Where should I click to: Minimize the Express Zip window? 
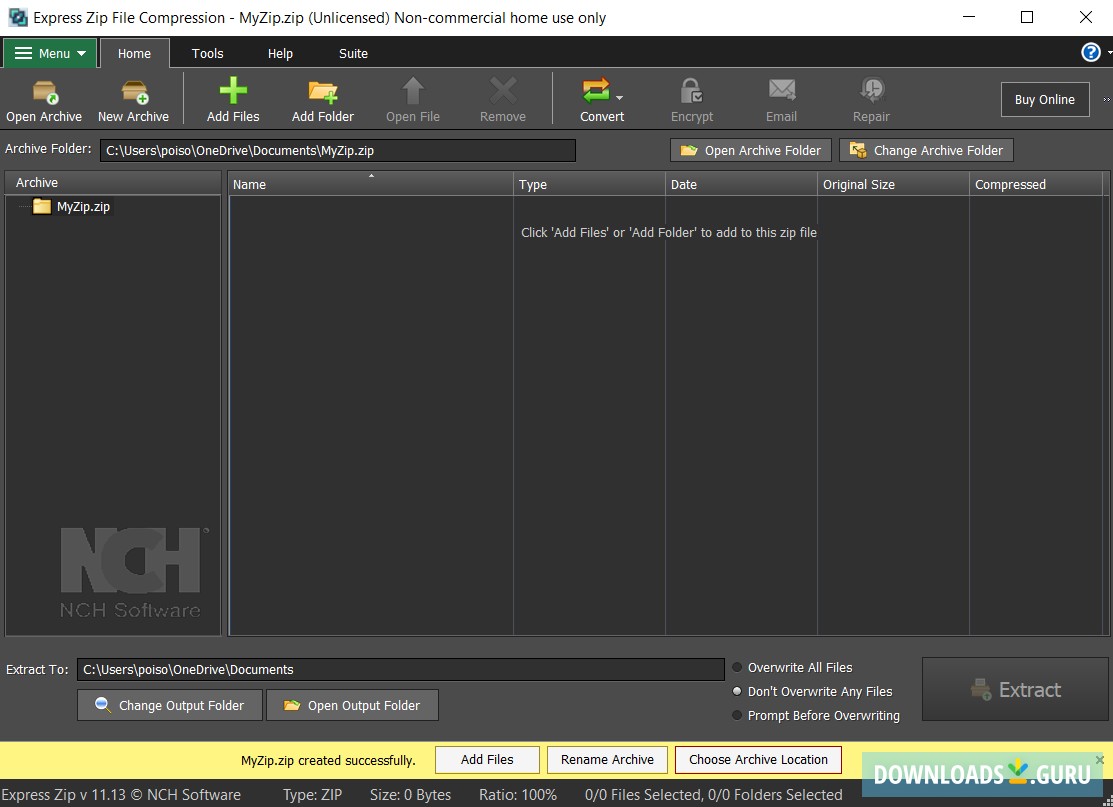pos(969,17)
